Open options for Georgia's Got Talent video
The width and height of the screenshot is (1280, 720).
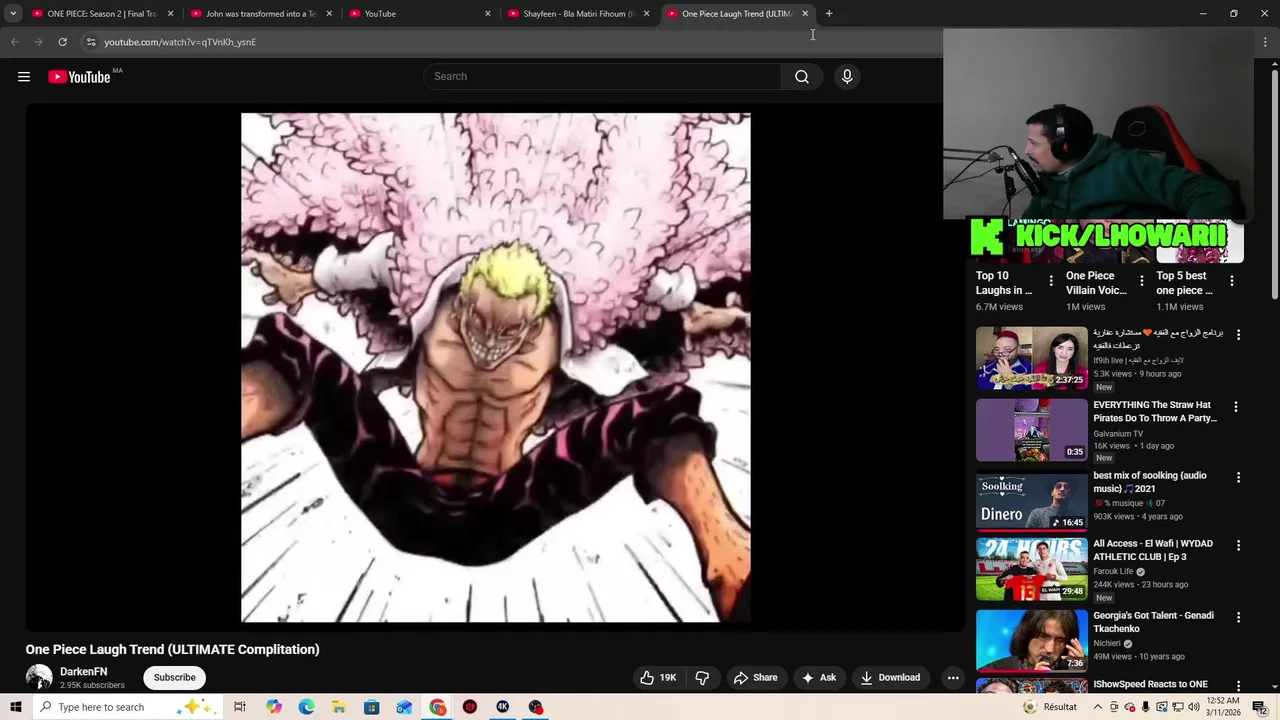1238,617
